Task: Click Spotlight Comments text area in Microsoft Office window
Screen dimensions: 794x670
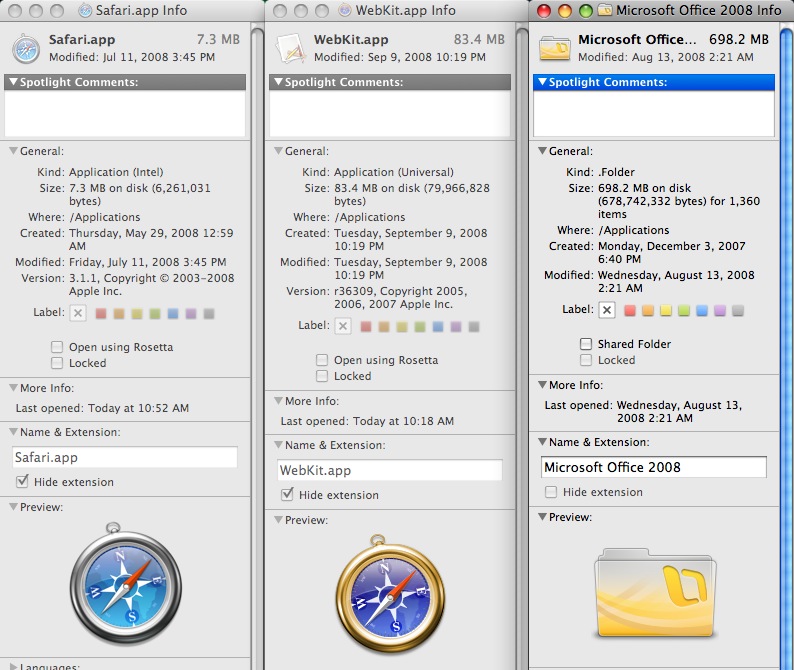Action: (654, 113)
